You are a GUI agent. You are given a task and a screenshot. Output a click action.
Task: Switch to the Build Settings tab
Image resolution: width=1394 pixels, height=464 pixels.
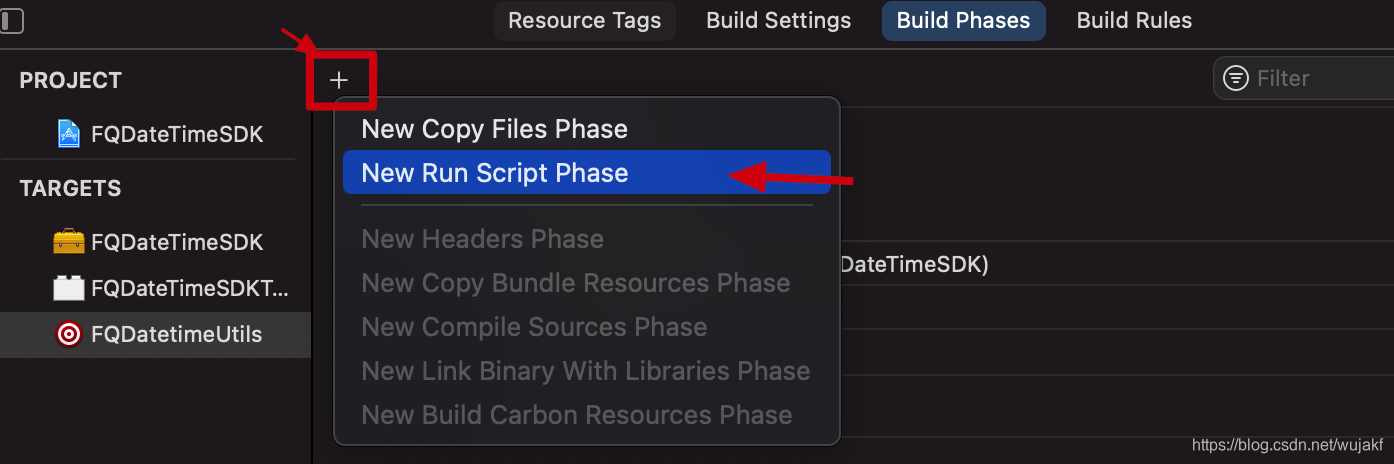(x=779, y=20)
